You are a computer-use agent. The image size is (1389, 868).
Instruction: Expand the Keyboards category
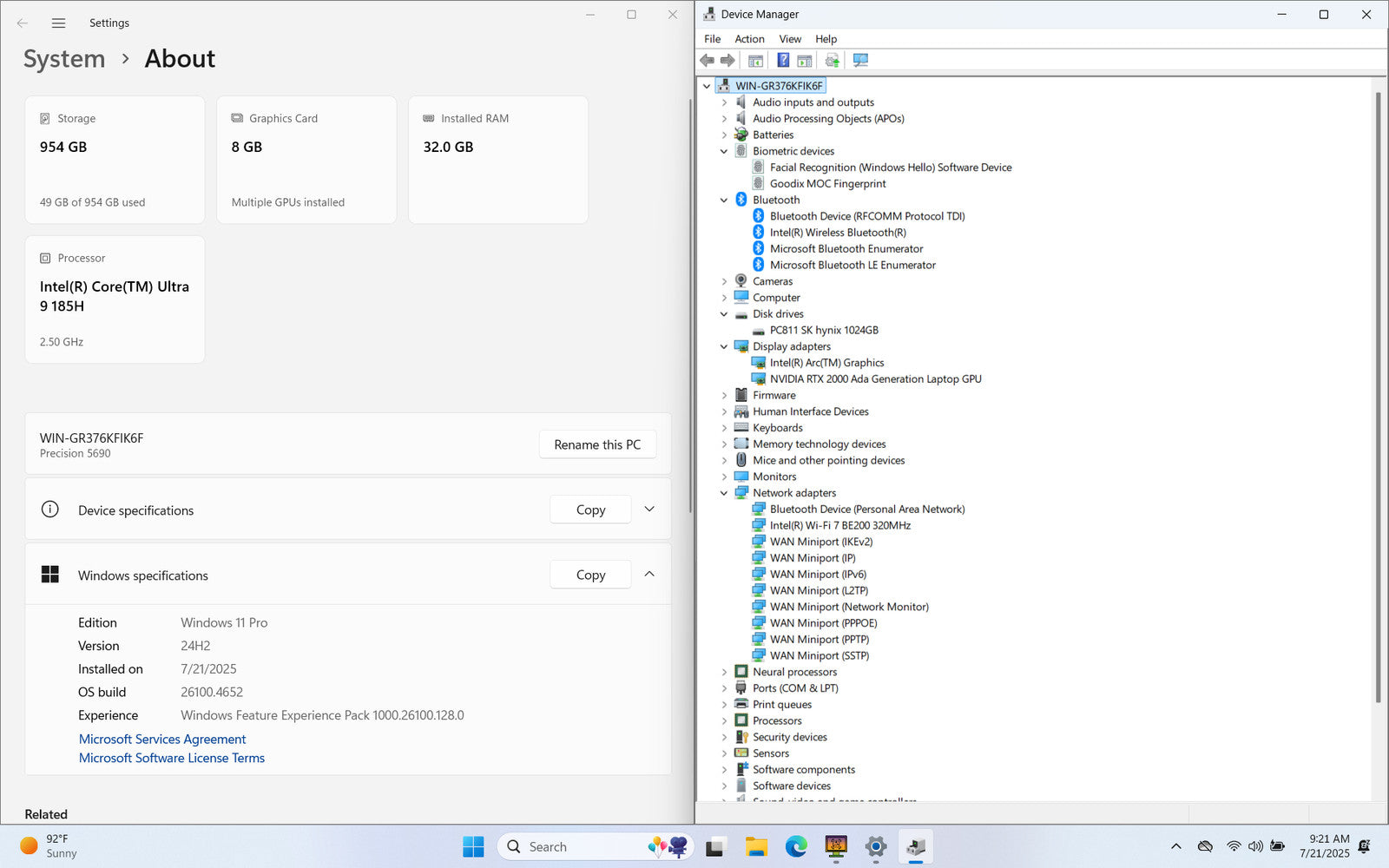(724, 428)
